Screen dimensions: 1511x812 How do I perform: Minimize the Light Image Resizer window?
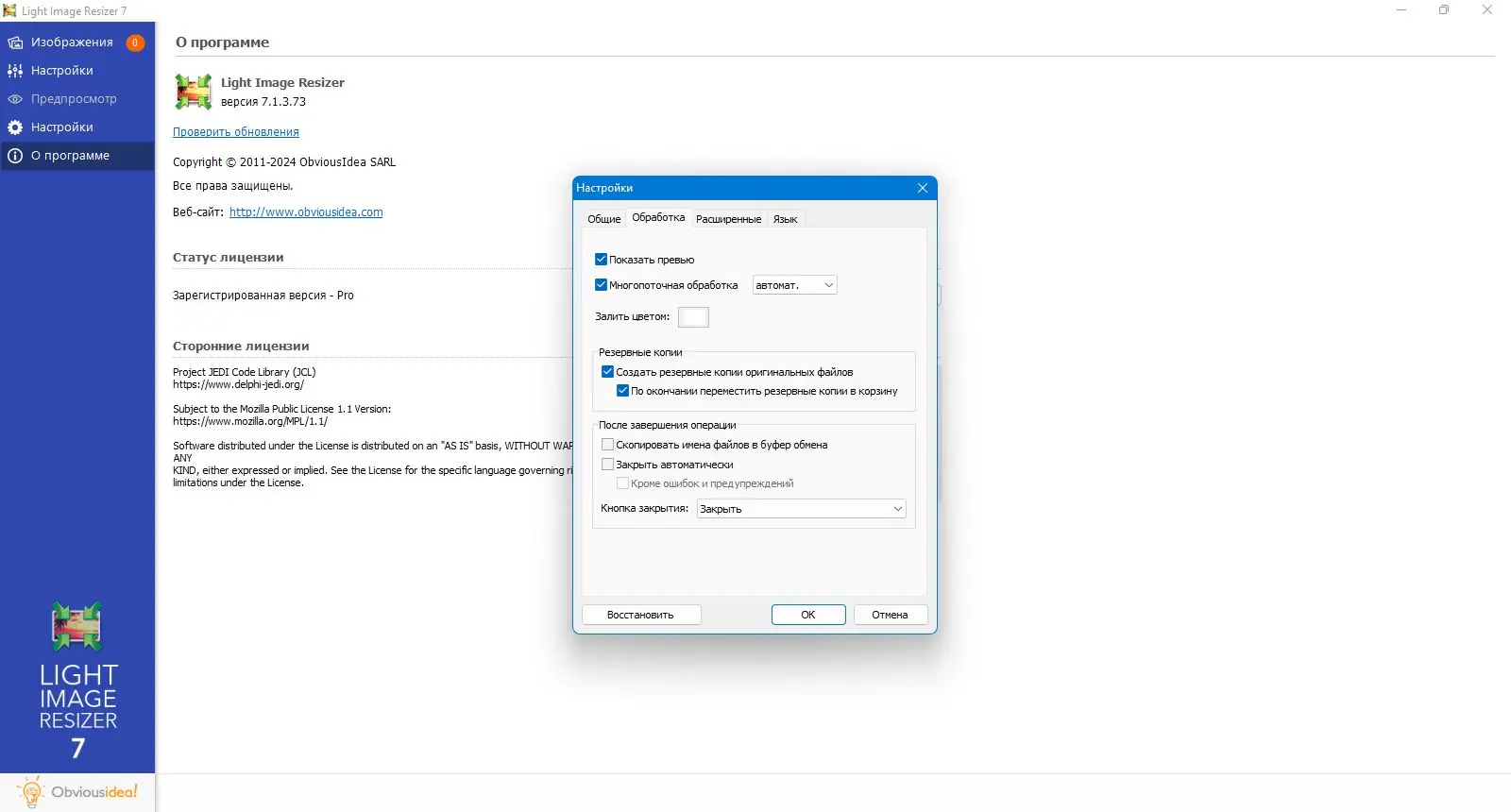(x=1401, y=10)
